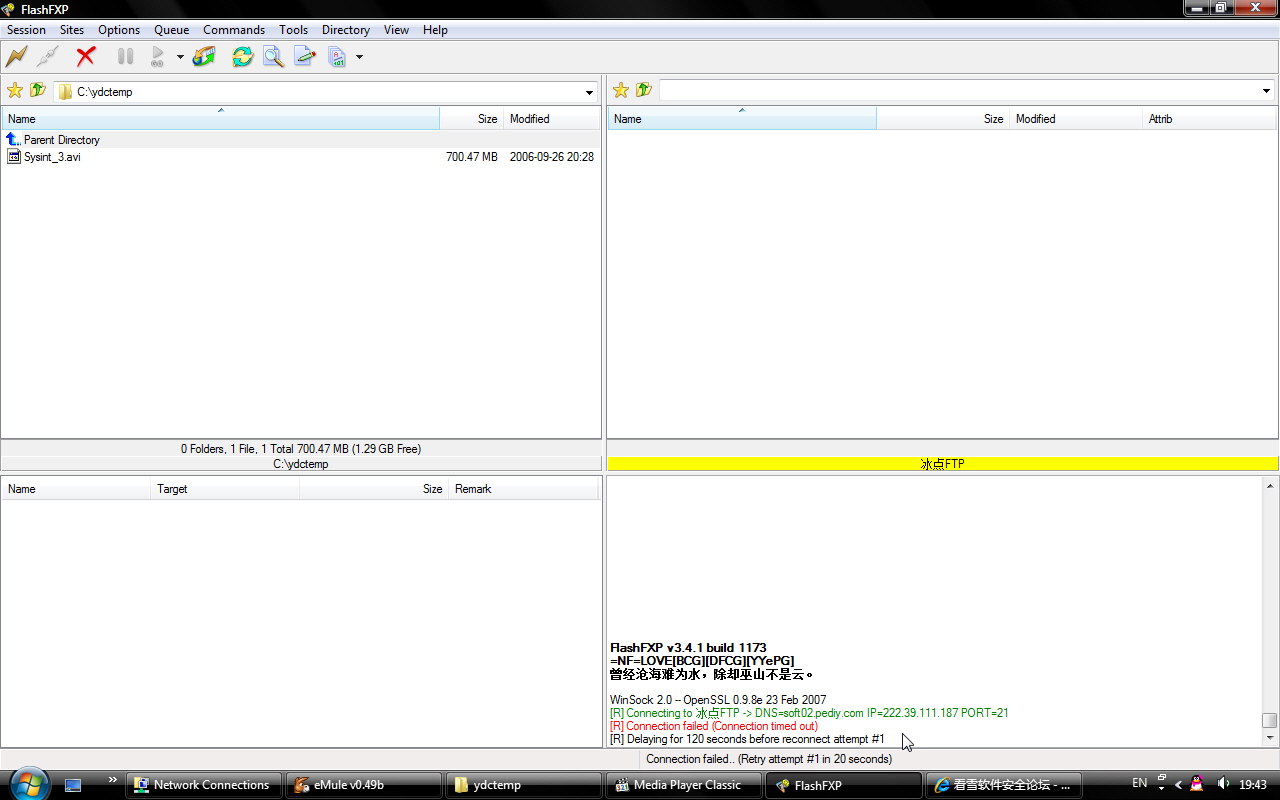Click the log line "FlashFXP v3.4.1 build 1173"
This screenshot has height=800, width=1280.
688,648
